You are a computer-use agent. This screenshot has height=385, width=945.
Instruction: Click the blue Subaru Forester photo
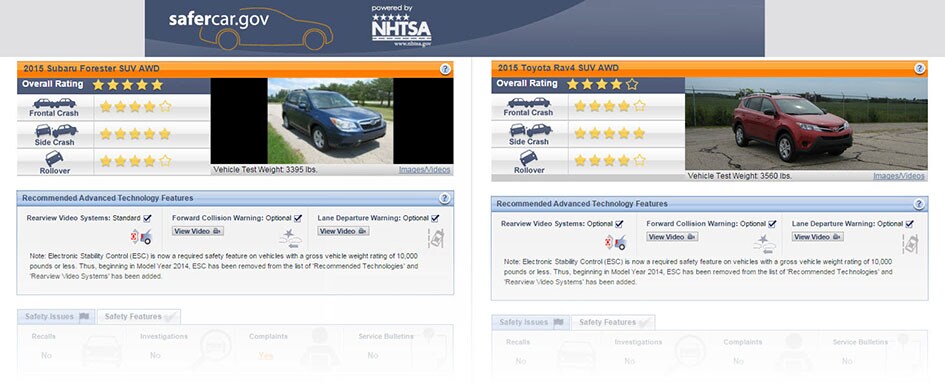click(x=330, y=121)
